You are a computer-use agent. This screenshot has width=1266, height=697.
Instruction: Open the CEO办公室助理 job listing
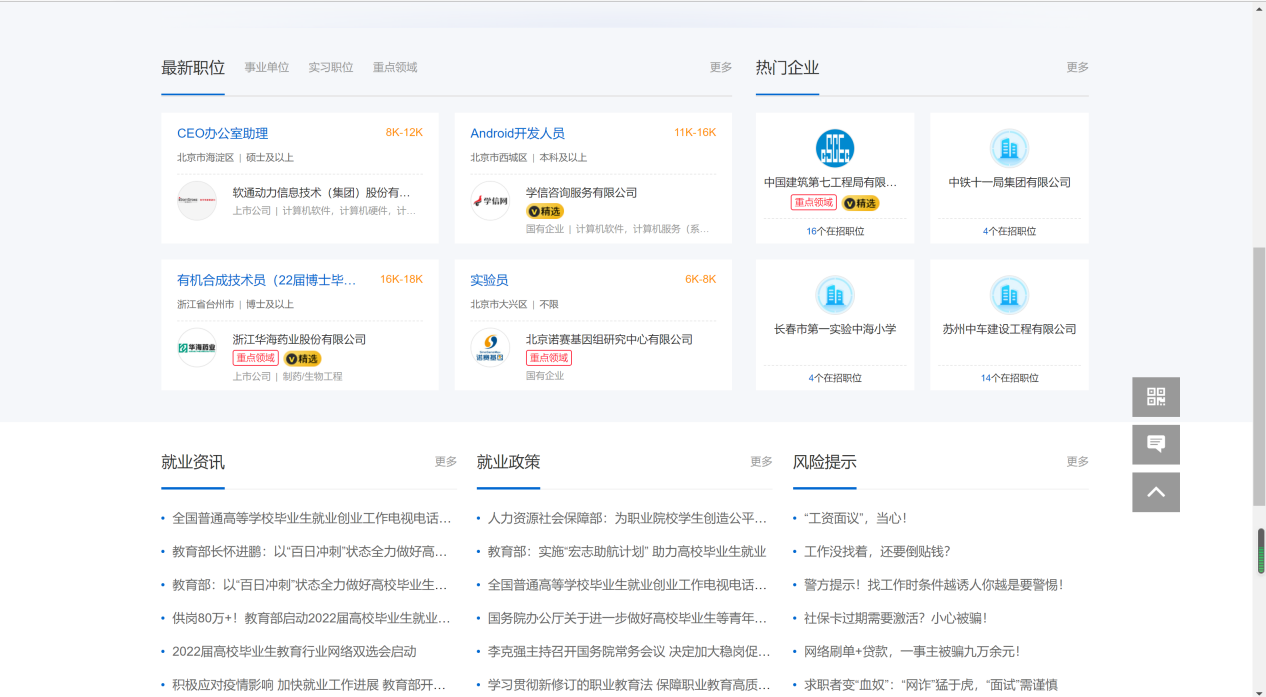click(x=222, y=133)
